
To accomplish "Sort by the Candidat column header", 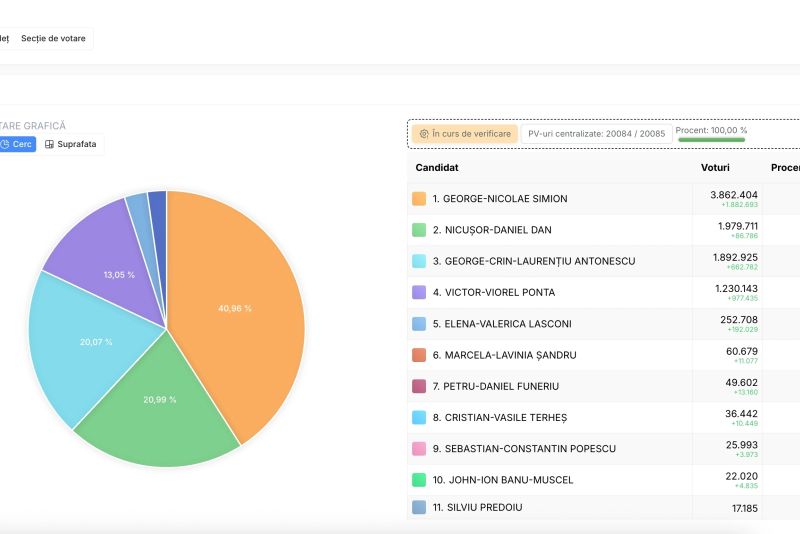I will [437, 168].
